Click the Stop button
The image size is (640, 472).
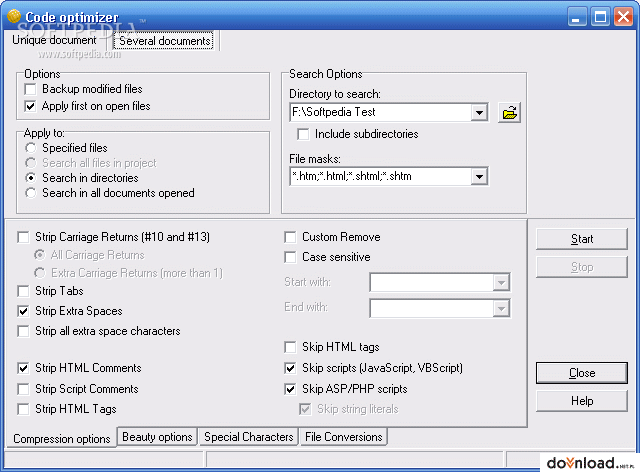point(582,267)
